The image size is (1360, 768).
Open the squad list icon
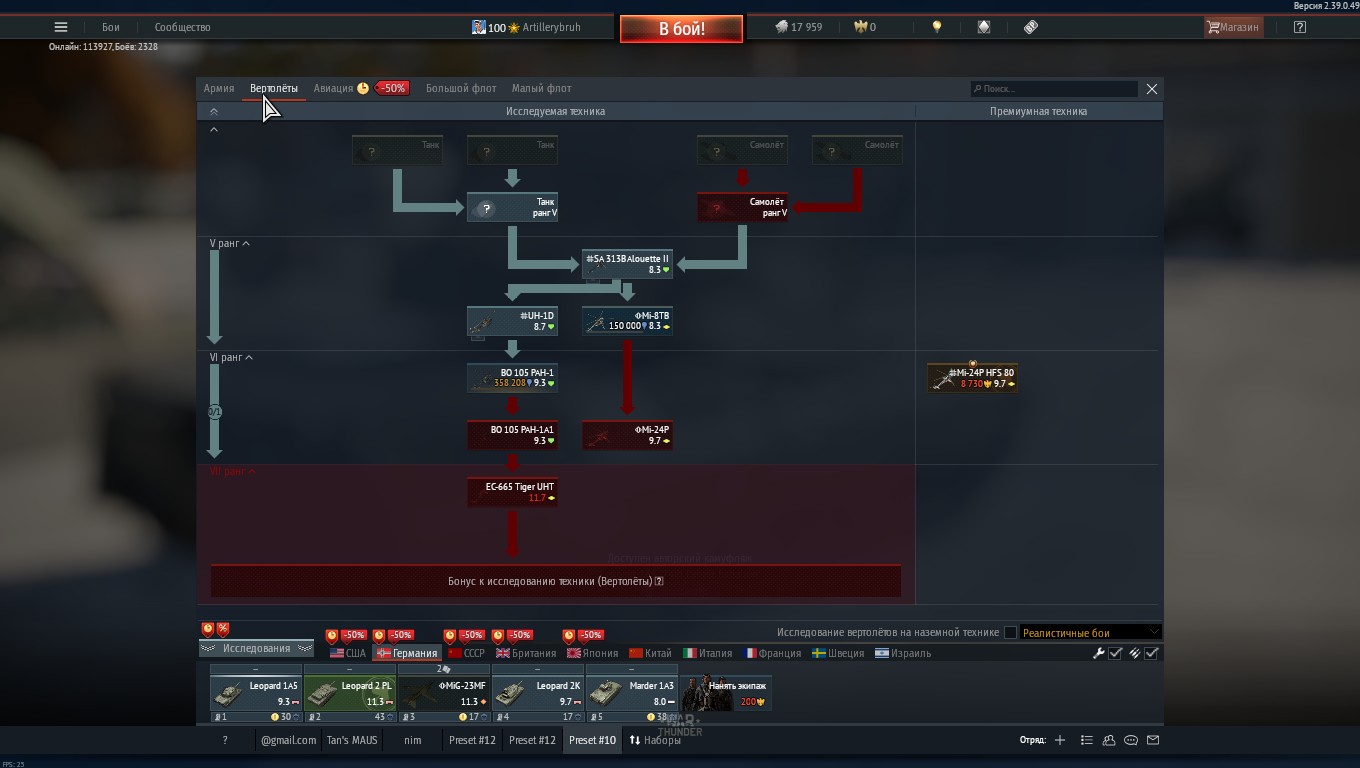(1087, 740)
